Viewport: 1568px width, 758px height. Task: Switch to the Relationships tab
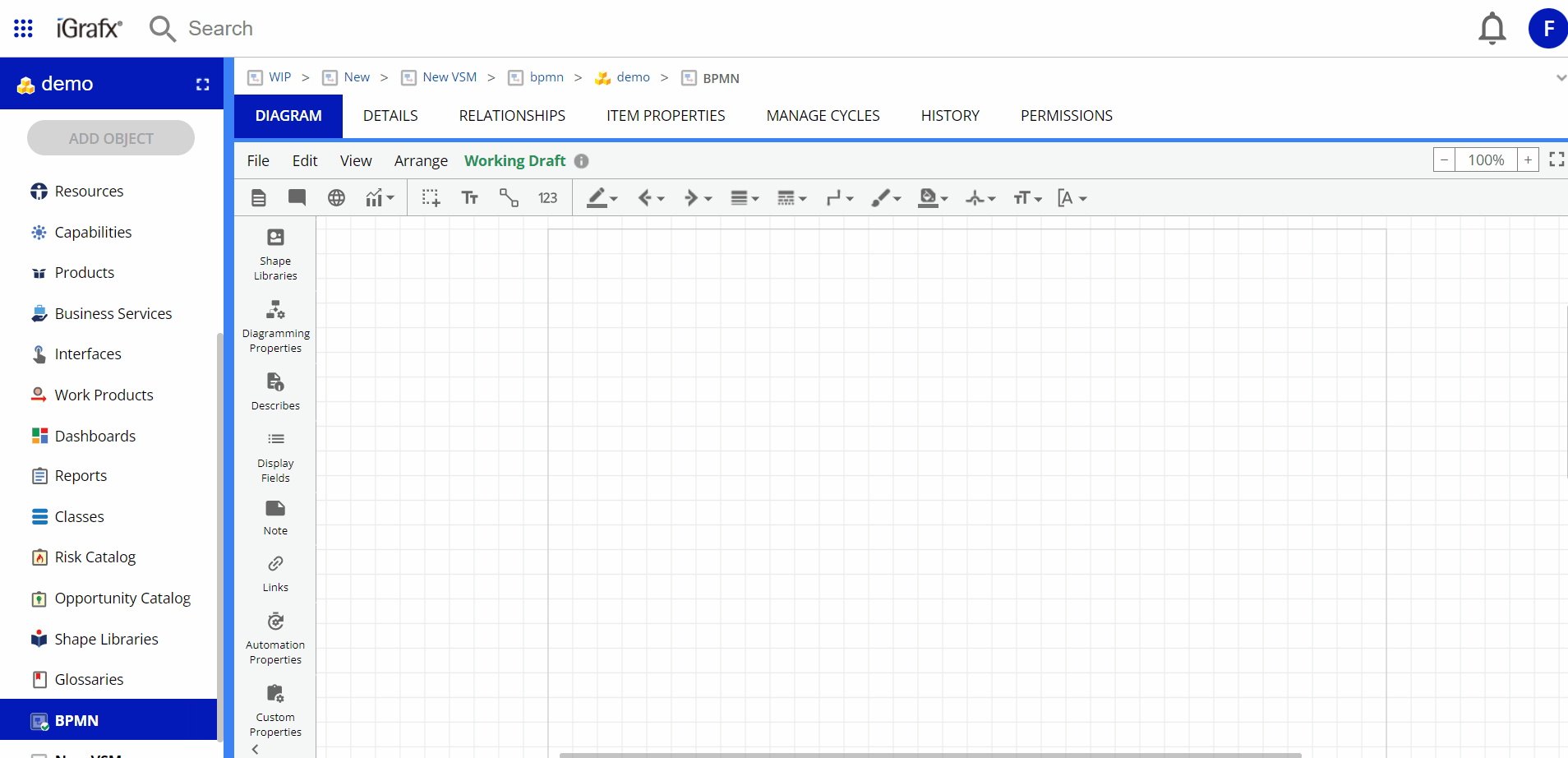pyautogui.click(x=511, y=115)
